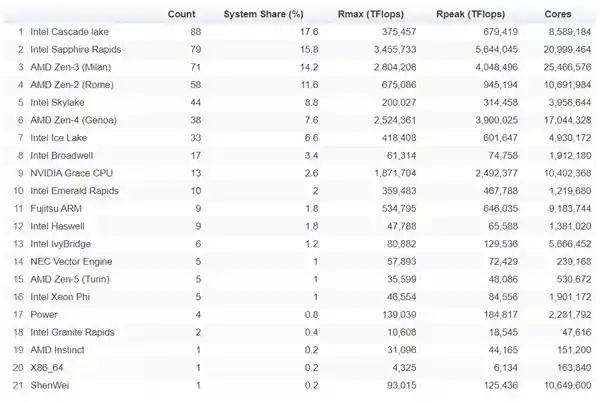
Task: Click the Rpeak value 6,134
Action: click(505, 367)
